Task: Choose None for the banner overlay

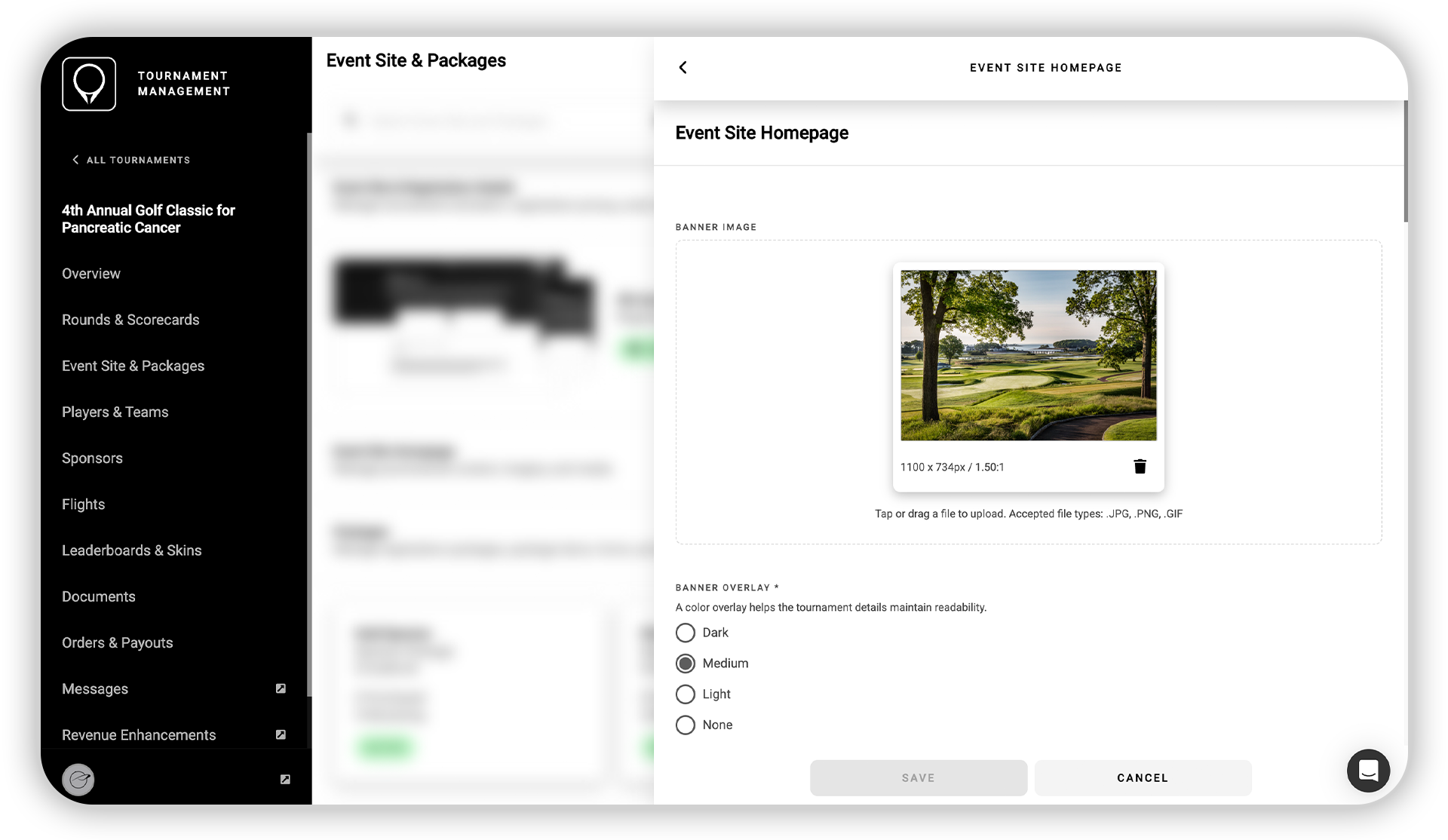Action: (x=685, y=725)
